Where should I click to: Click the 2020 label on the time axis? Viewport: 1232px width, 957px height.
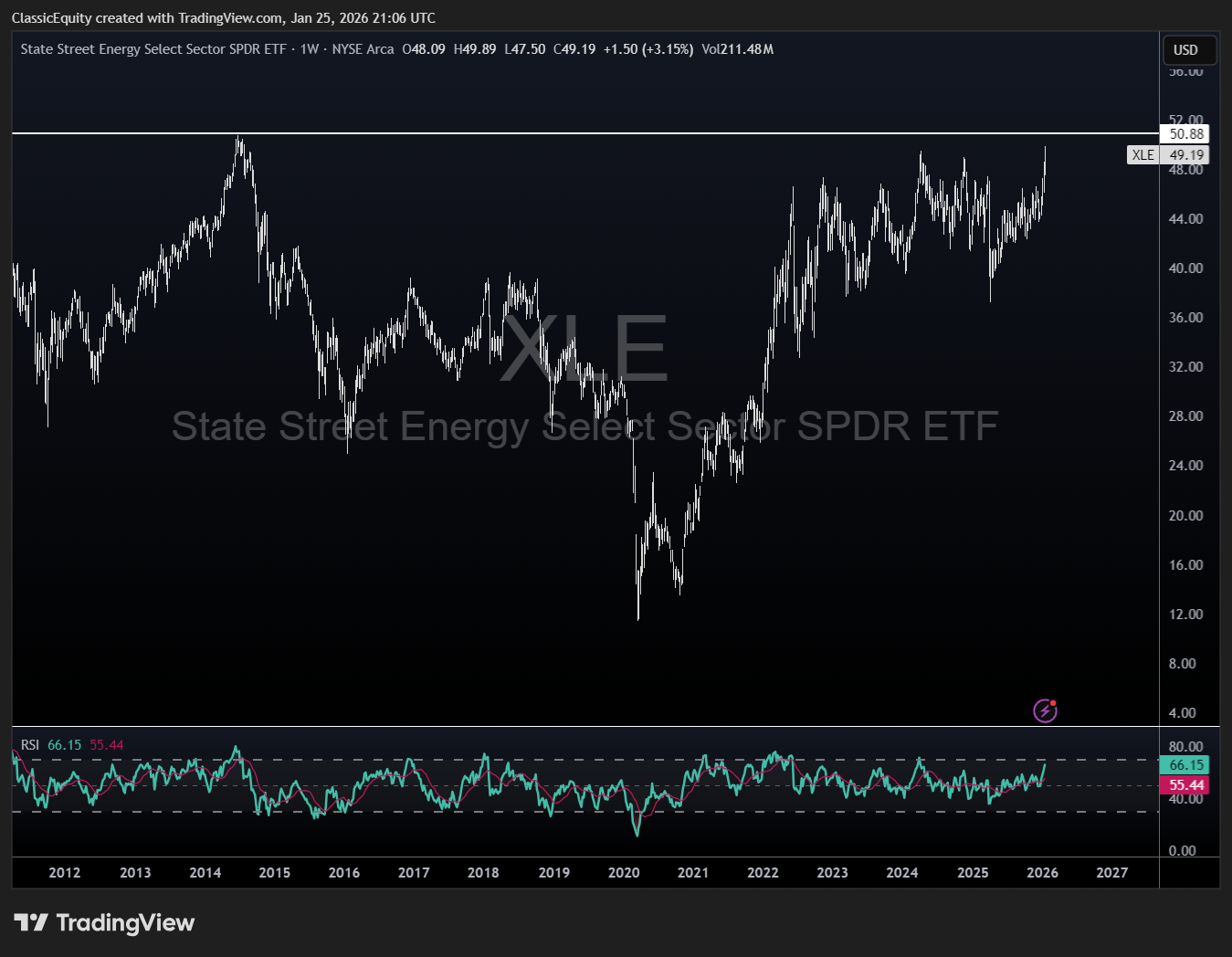tap(624, 872)
